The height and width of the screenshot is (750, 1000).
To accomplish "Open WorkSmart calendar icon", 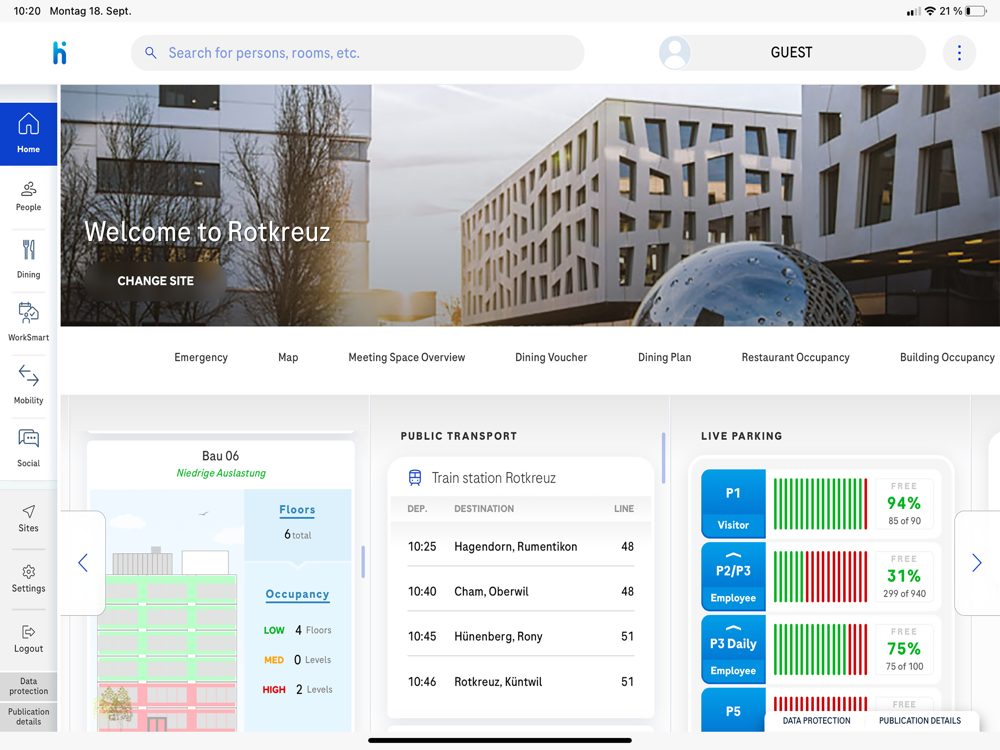I will 28,312.
